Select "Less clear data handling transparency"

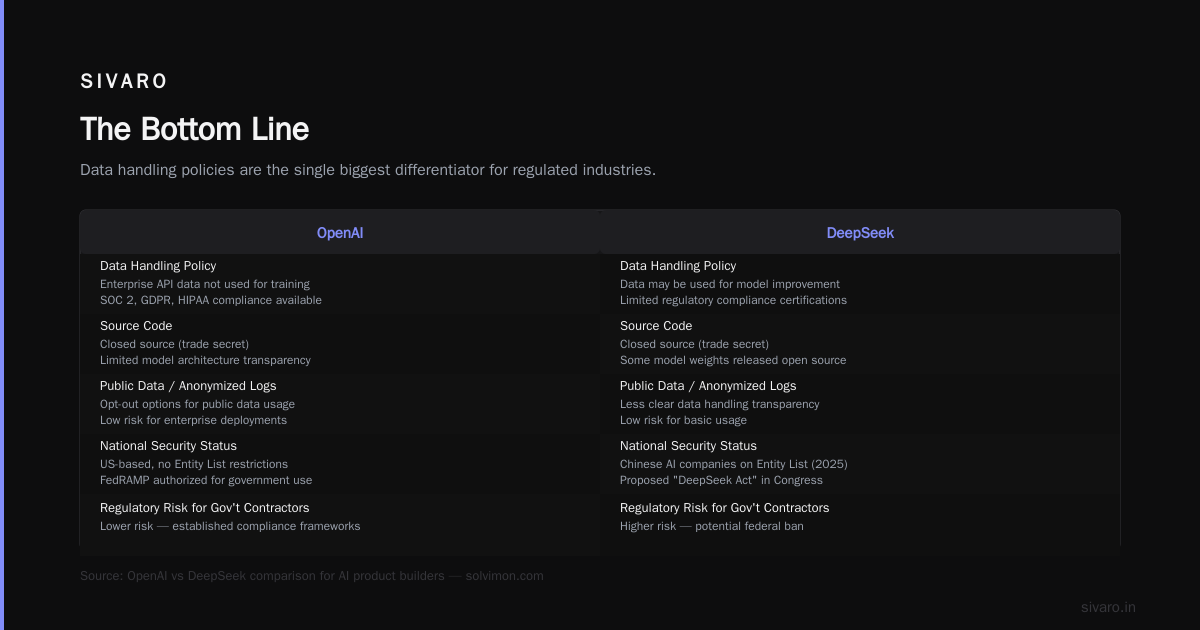(x=719, y=404)
